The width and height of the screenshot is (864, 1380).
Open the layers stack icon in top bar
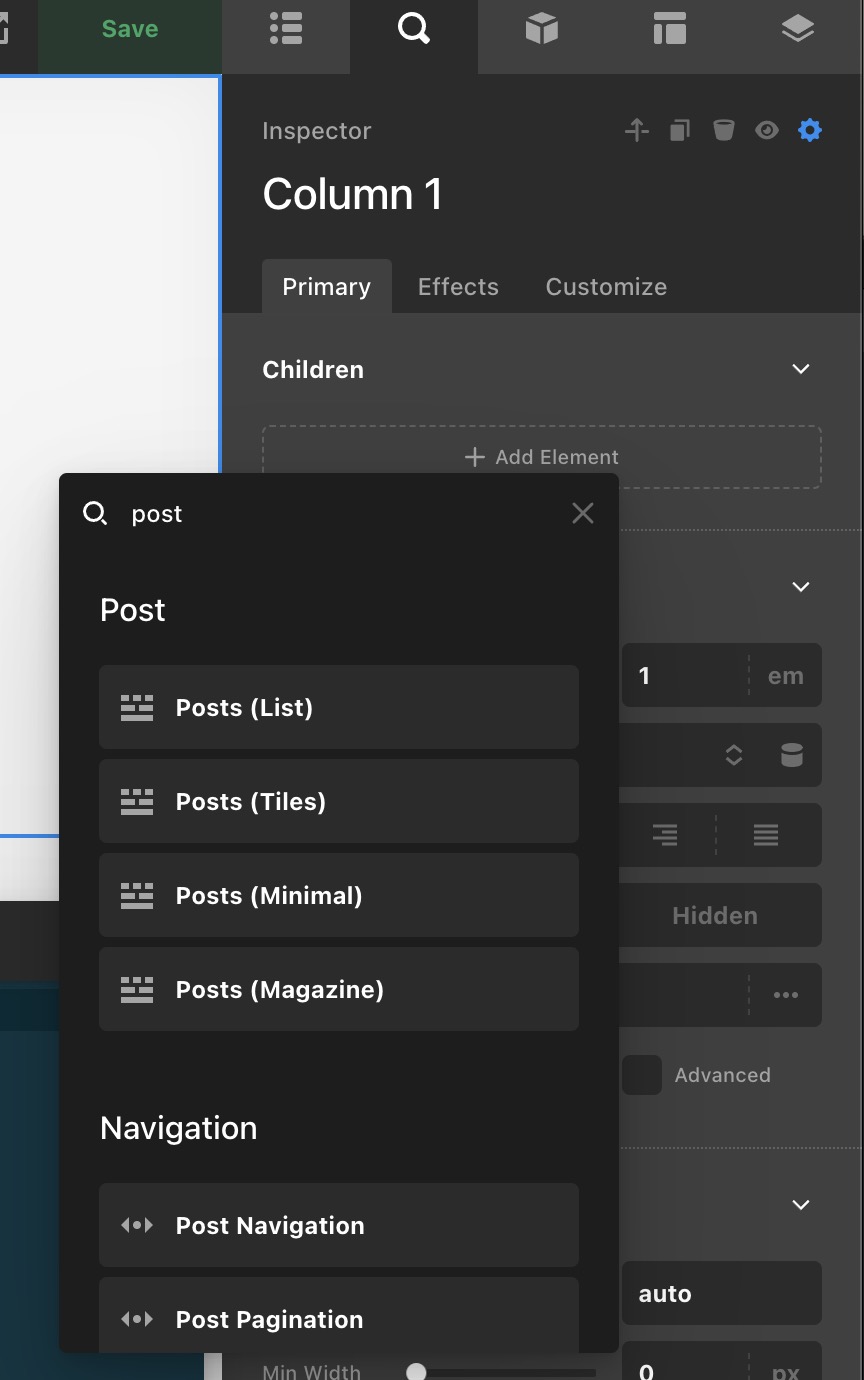pyautogui.click(x=797, y=30)
